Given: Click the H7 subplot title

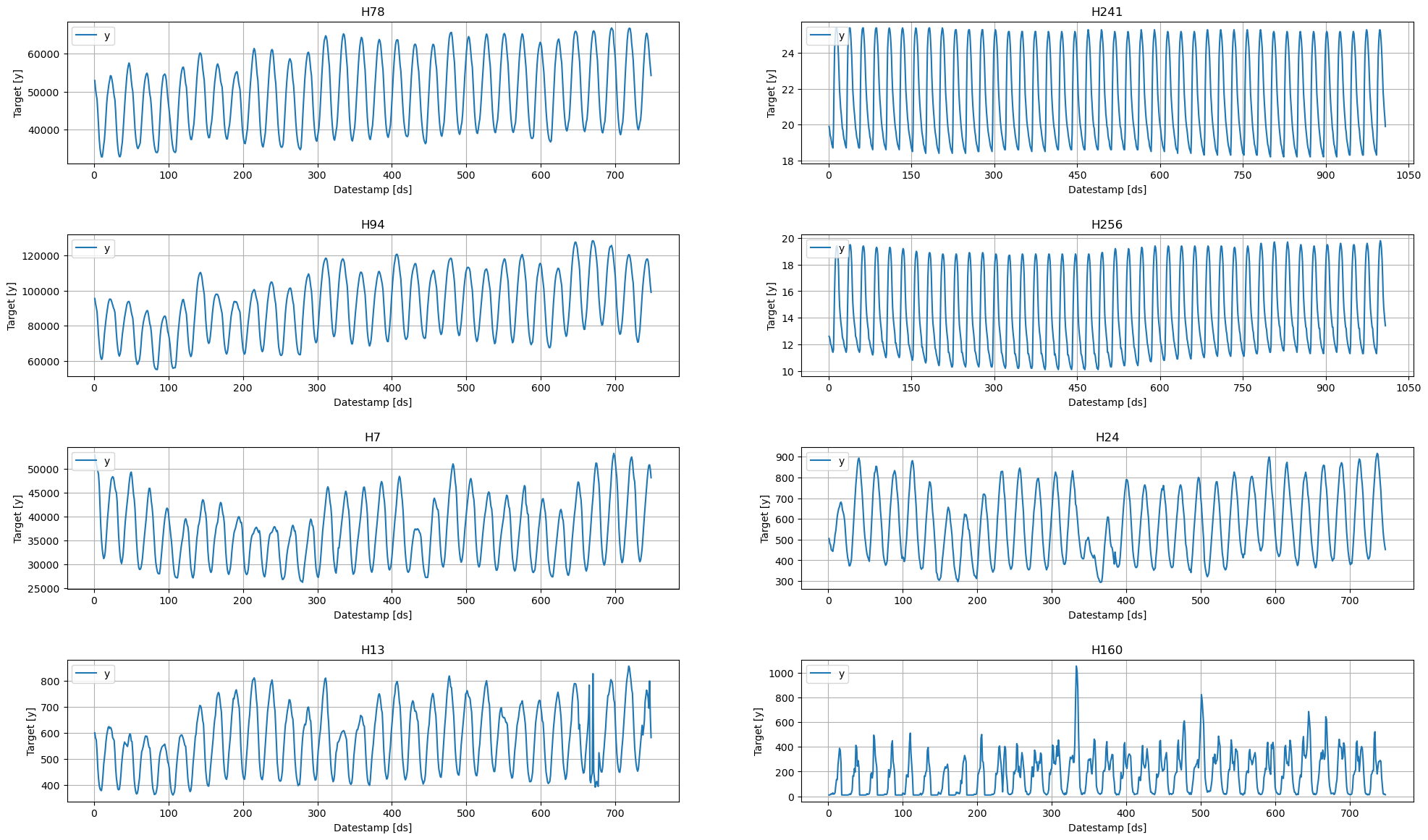Looking at the screenshot, I should coord(373,437).
